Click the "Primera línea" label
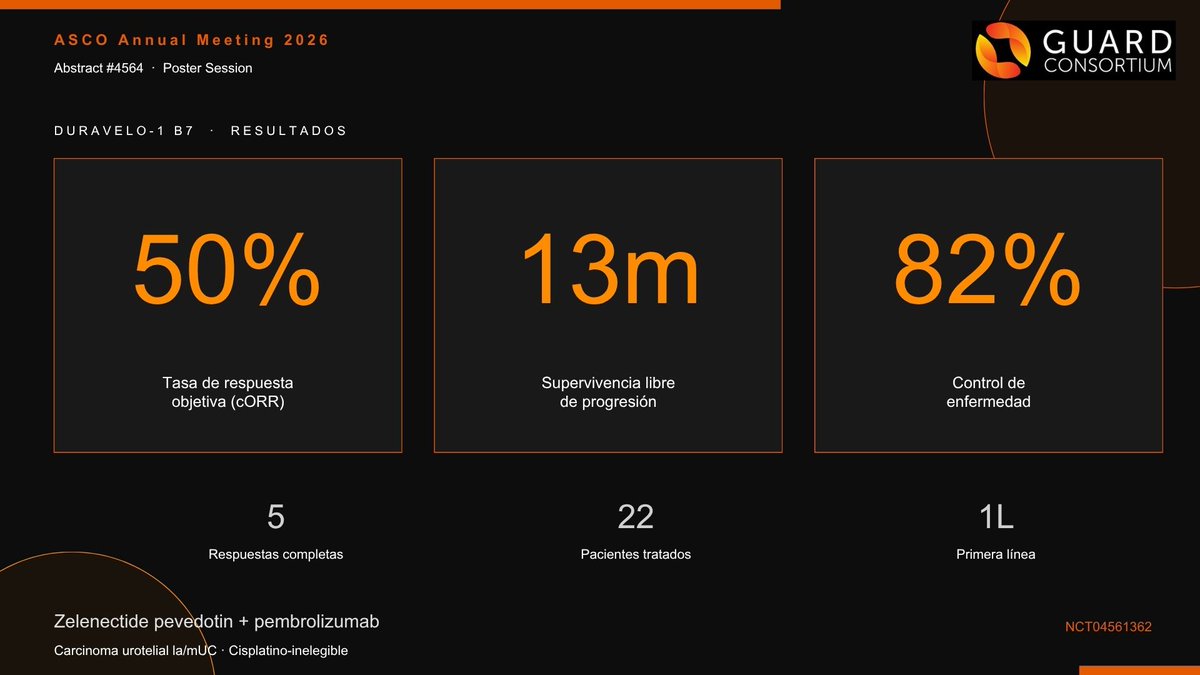Viewport: 1200px width, 675px height. coord(996,554)
